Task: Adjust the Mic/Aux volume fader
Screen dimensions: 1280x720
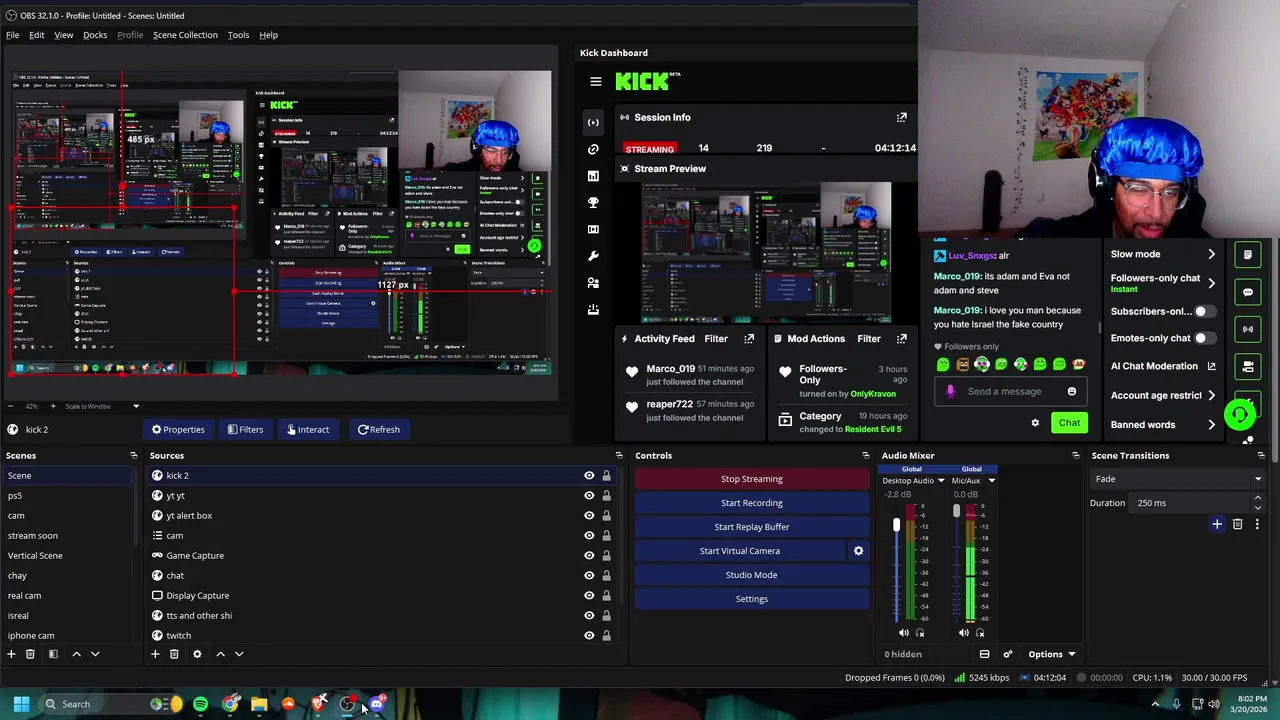Action: tap(956, 511)
